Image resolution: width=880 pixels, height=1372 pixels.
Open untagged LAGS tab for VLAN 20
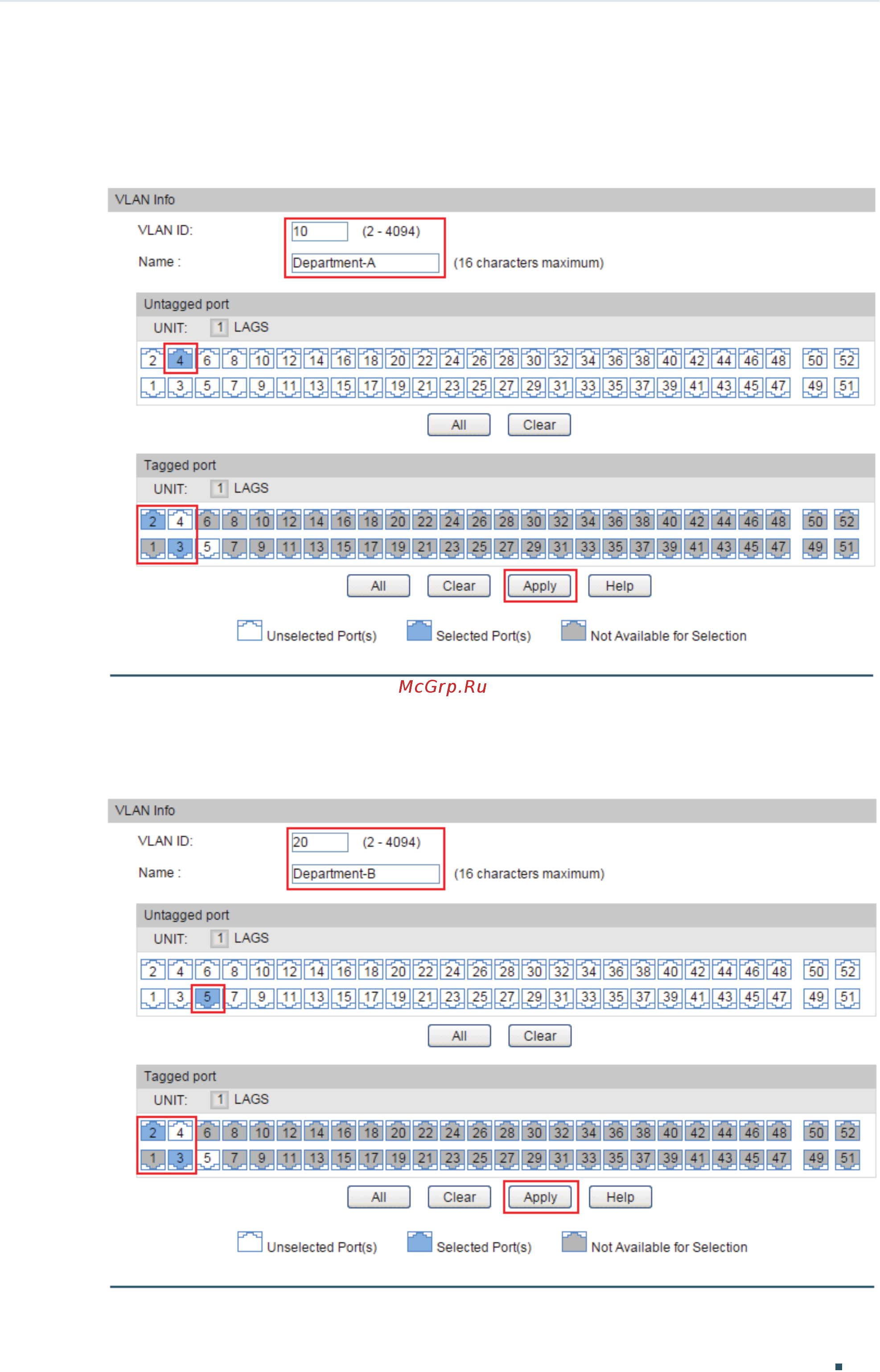pyautogui.click(x=251, y=938)
